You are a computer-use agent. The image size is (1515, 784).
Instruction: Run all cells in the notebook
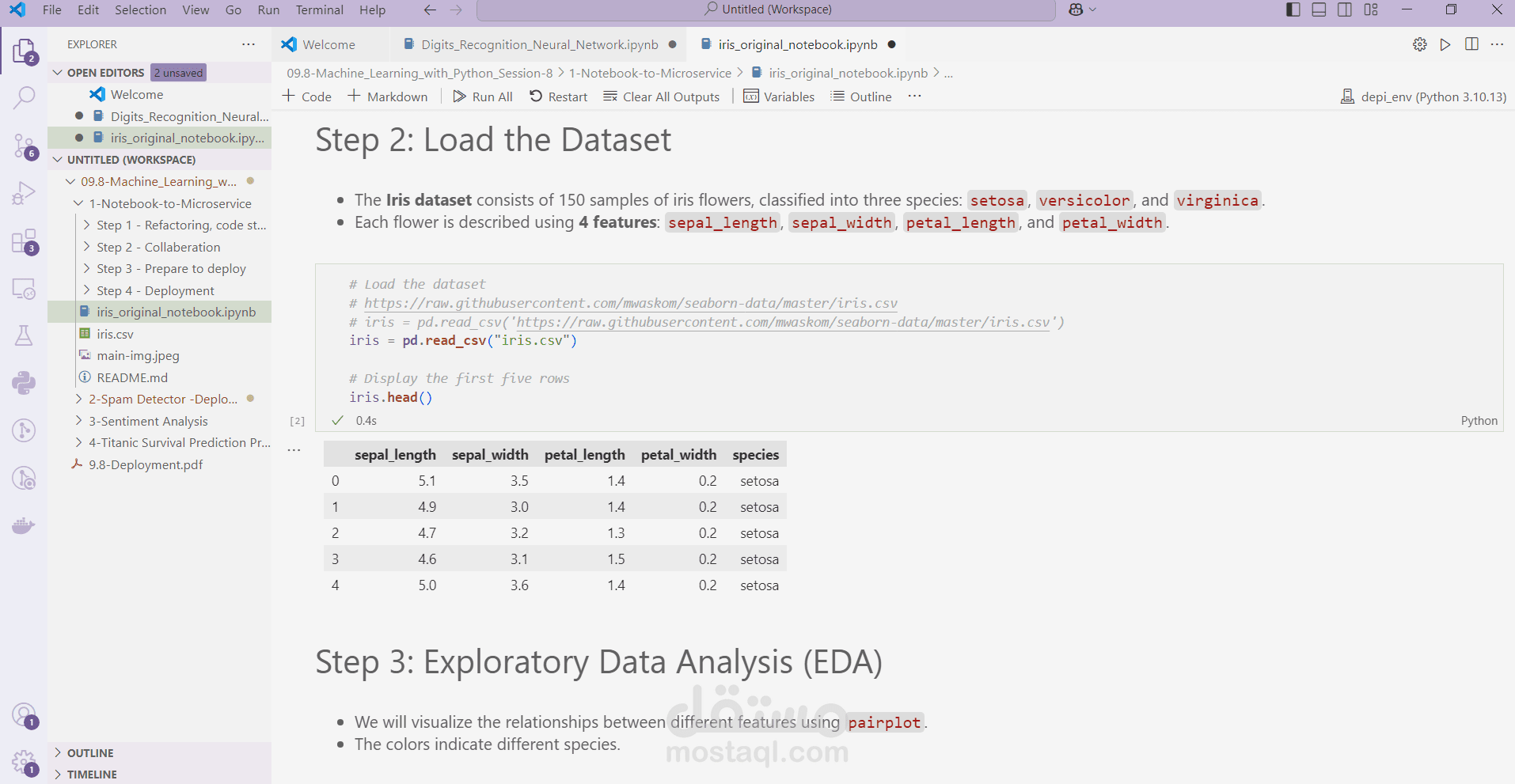[x=483, y=96]
